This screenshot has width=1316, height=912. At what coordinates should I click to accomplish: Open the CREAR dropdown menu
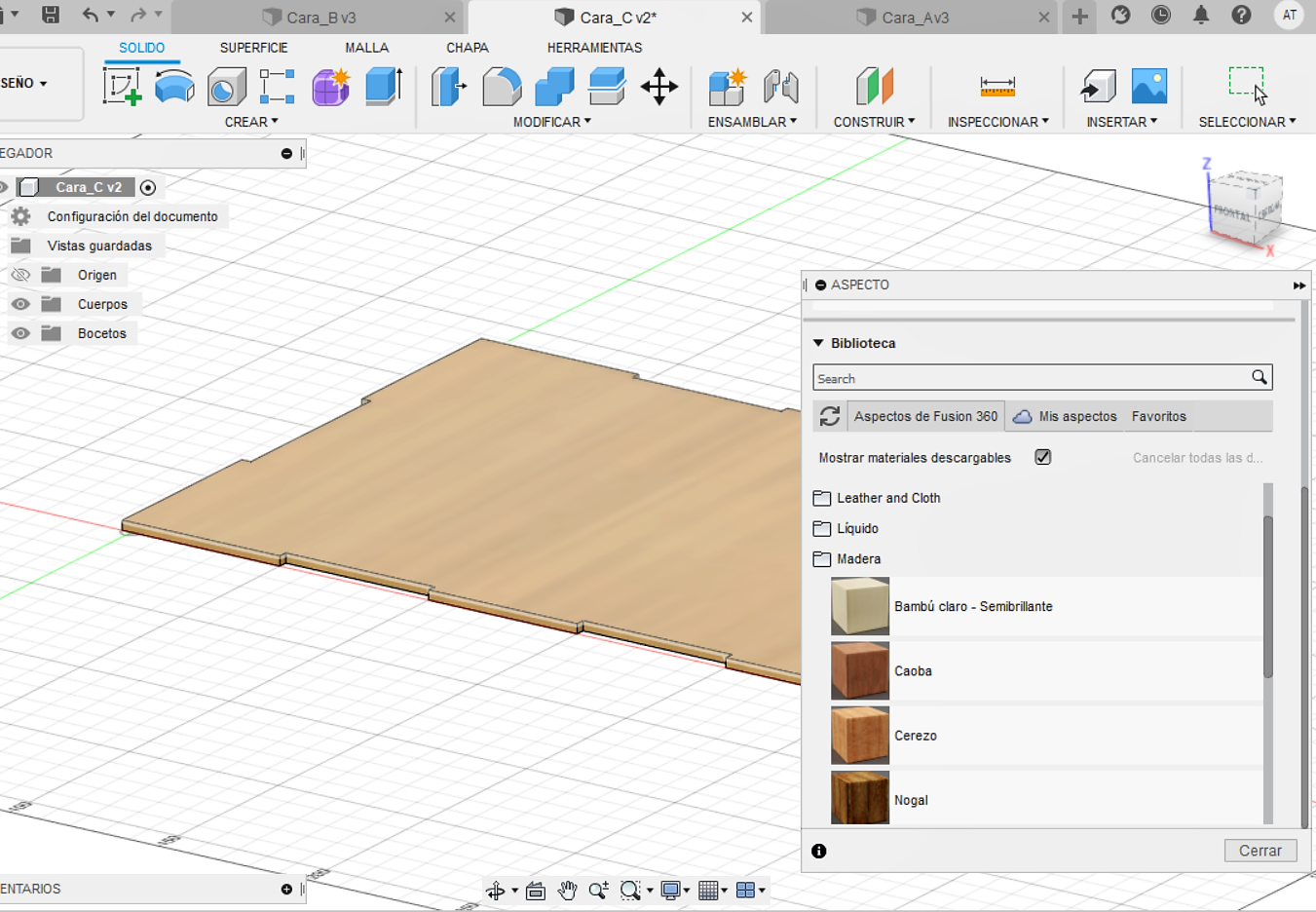pos(251,122)
